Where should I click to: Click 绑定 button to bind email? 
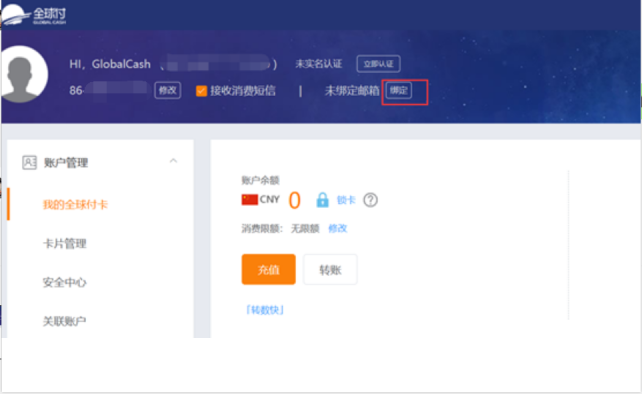click(398, 90)
